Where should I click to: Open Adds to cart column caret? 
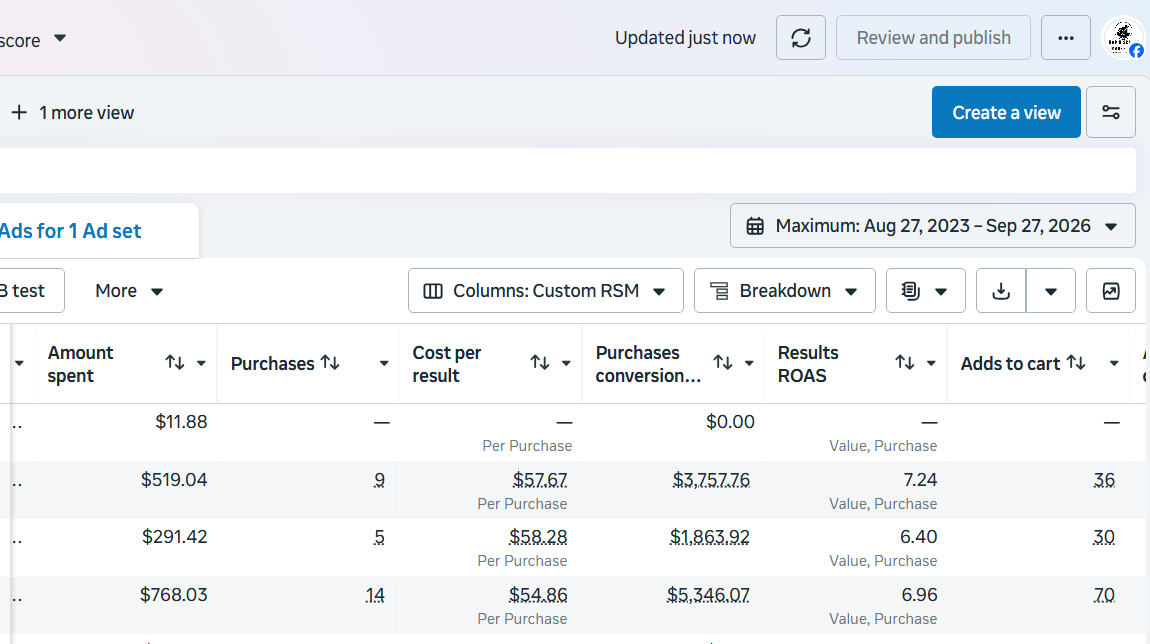point(1114,363)
